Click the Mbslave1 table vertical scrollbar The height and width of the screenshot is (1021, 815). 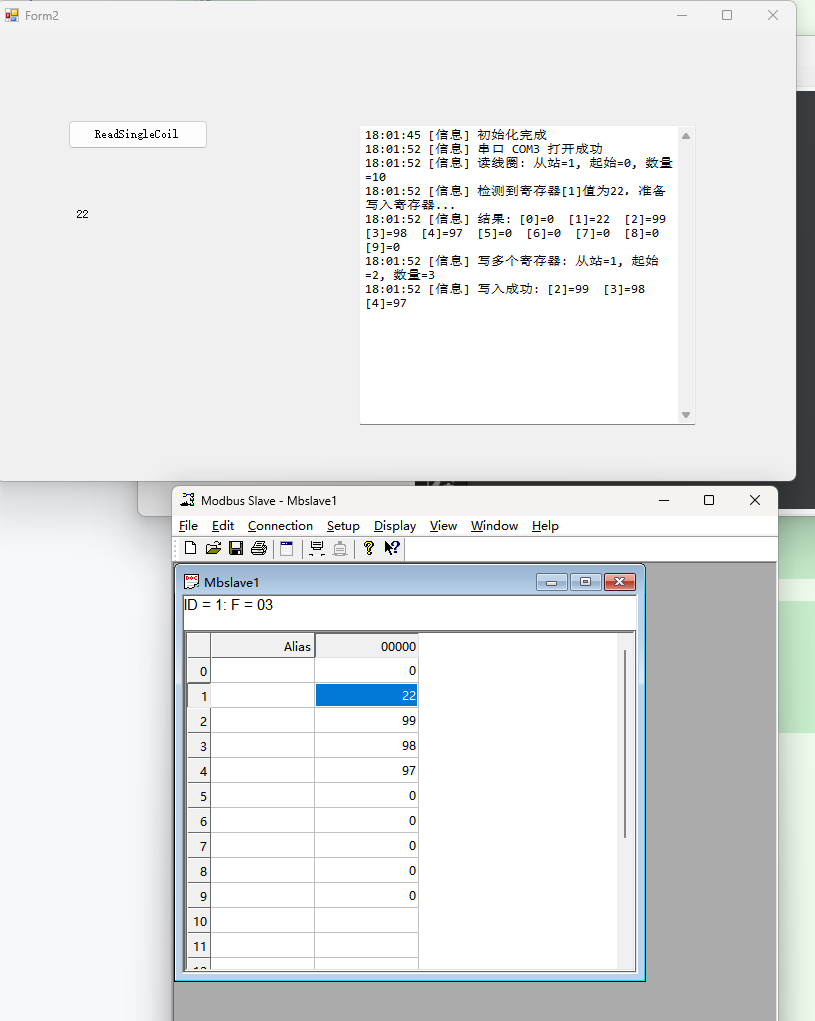tap(625, 743)
